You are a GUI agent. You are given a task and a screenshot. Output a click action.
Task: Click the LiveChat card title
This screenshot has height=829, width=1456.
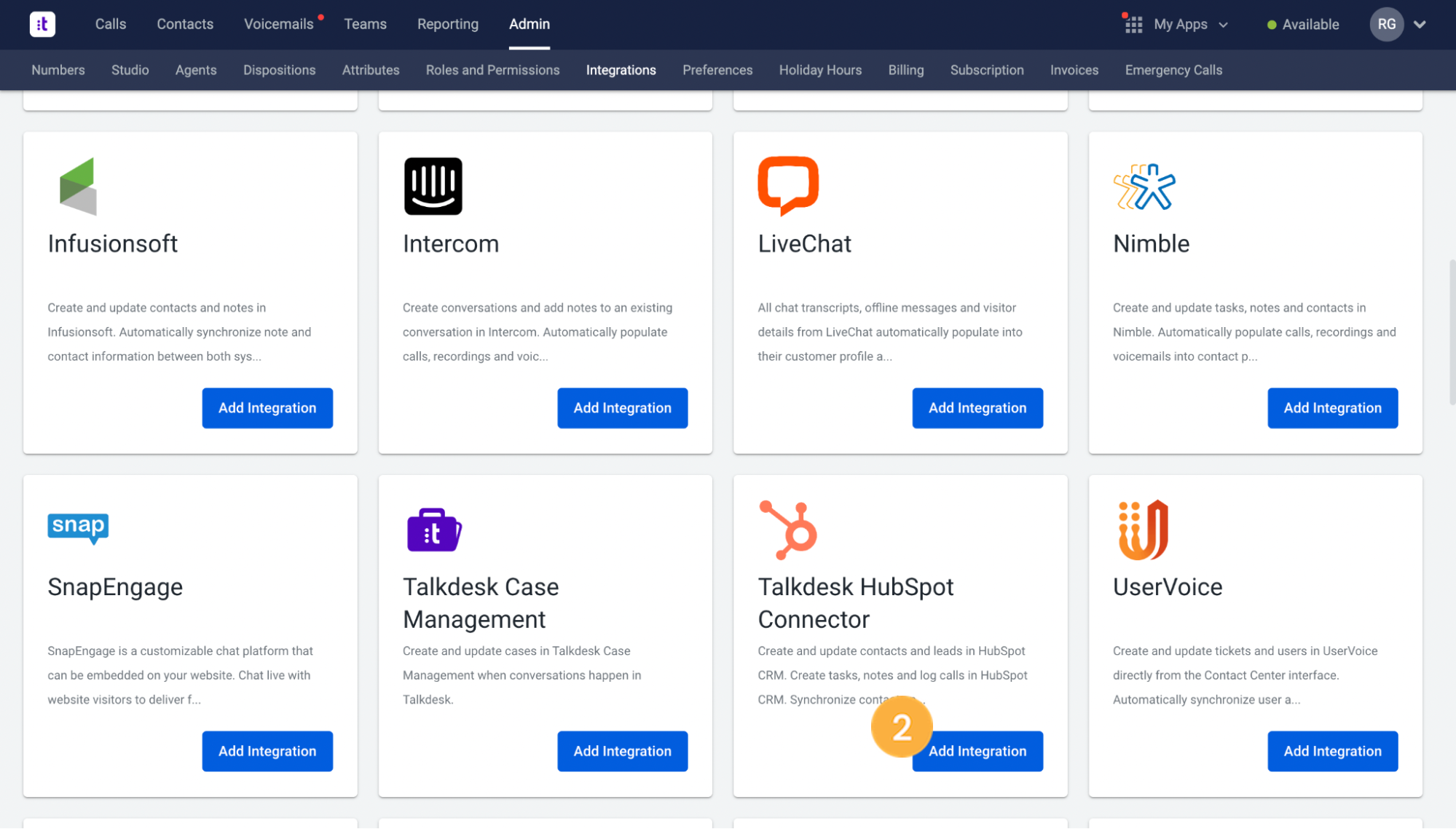(x=804, y=243)
